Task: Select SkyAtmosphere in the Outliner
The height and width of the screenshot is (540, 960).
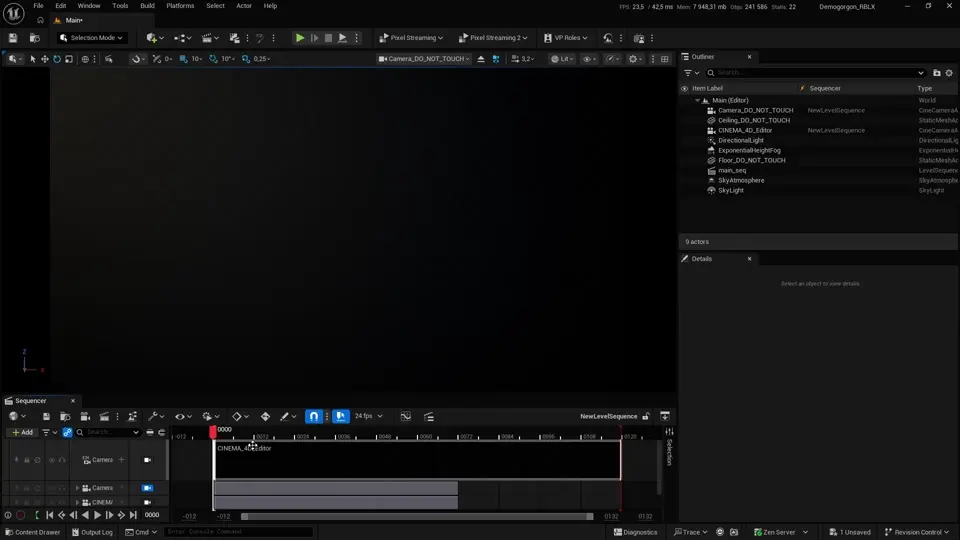Action: pos(741,180)
